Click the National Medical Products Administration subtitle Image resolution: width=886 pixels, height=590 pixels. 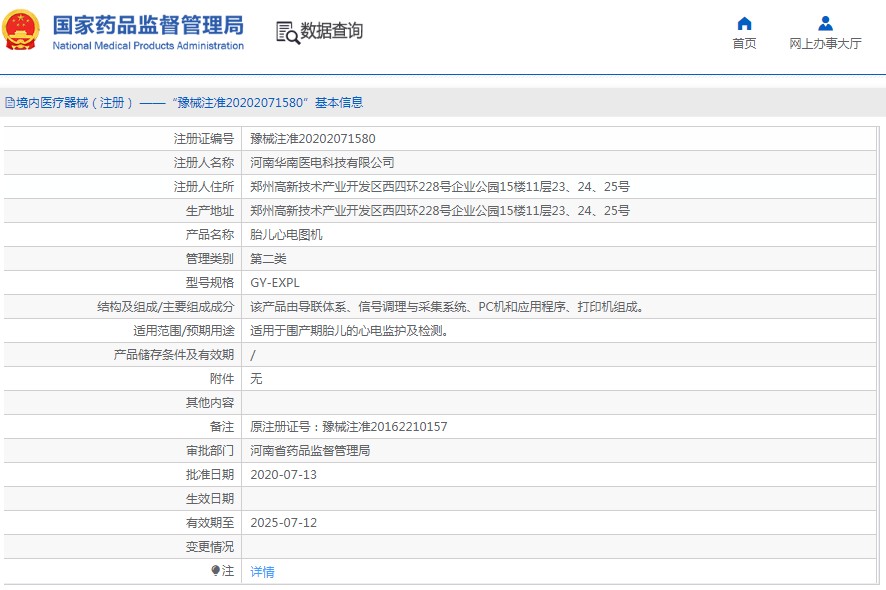(x=147, y=46)
